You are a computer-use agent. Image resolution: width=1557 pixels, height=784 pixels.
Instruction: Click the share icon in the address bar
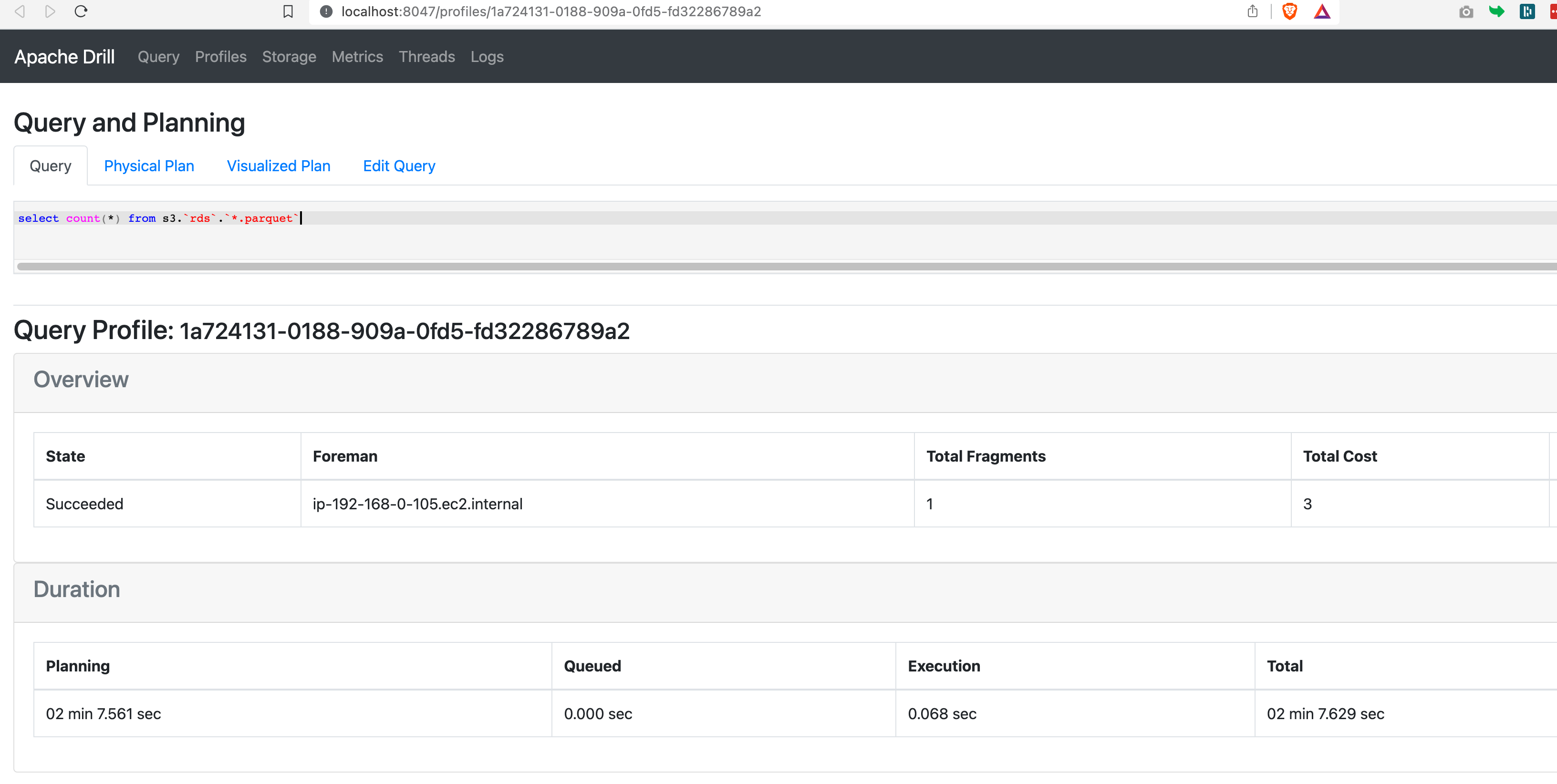point(1252,11)
